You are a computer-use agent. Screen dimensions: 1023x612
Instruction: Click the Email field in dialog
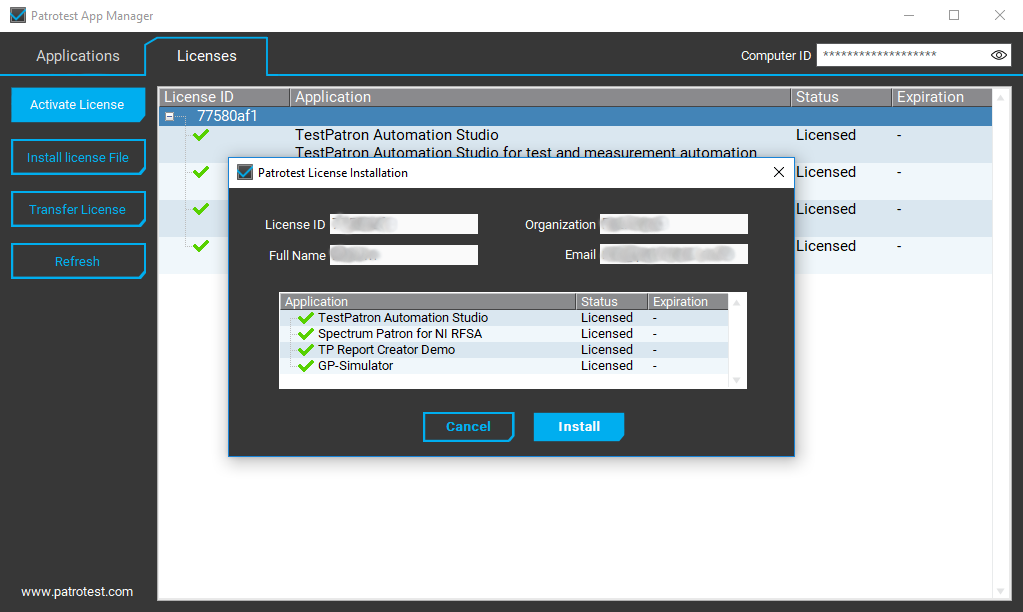(x=673, y=255)
